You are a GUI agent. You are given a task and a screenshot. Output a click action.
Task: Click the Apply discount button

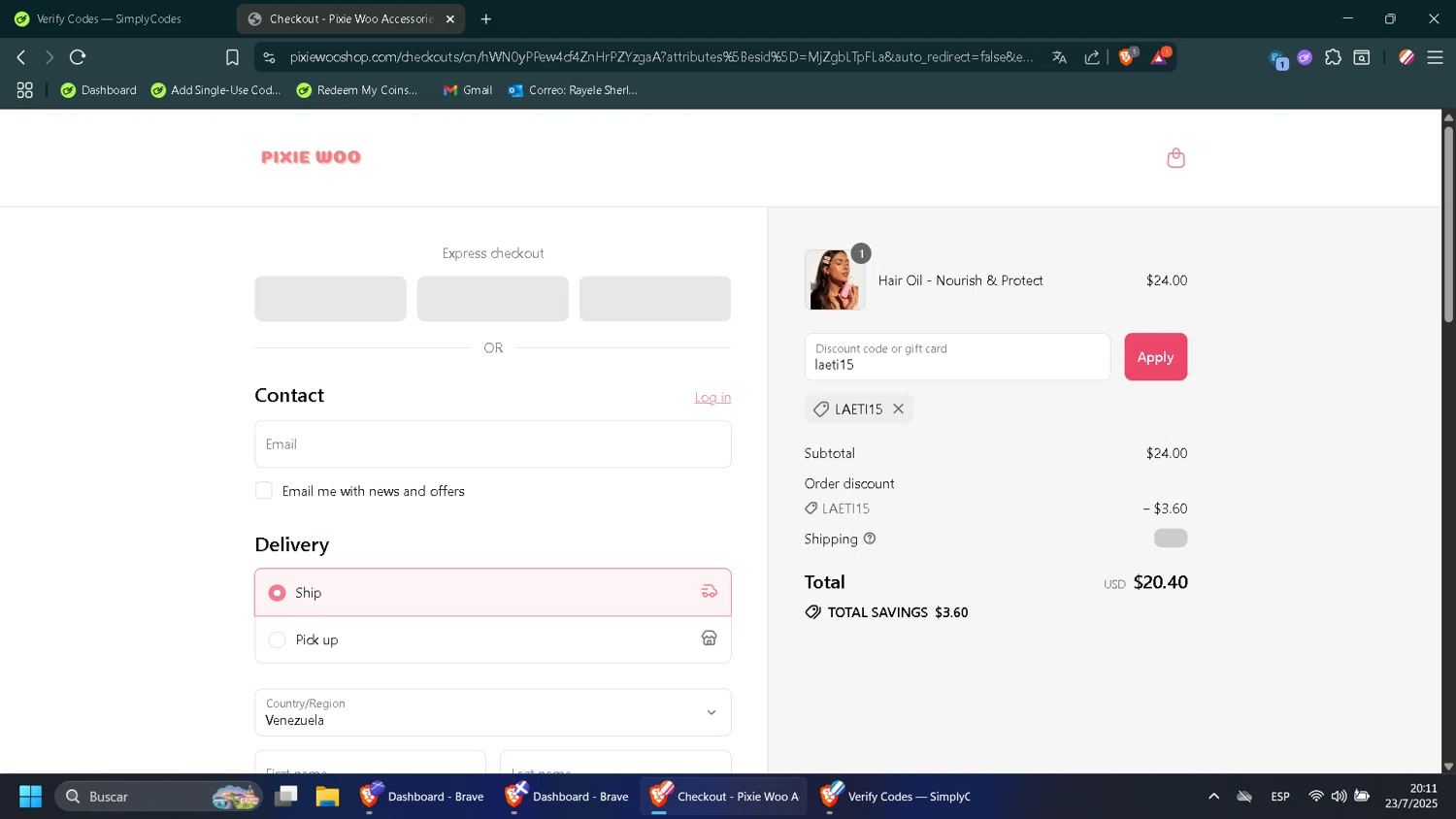(1155, 357)
